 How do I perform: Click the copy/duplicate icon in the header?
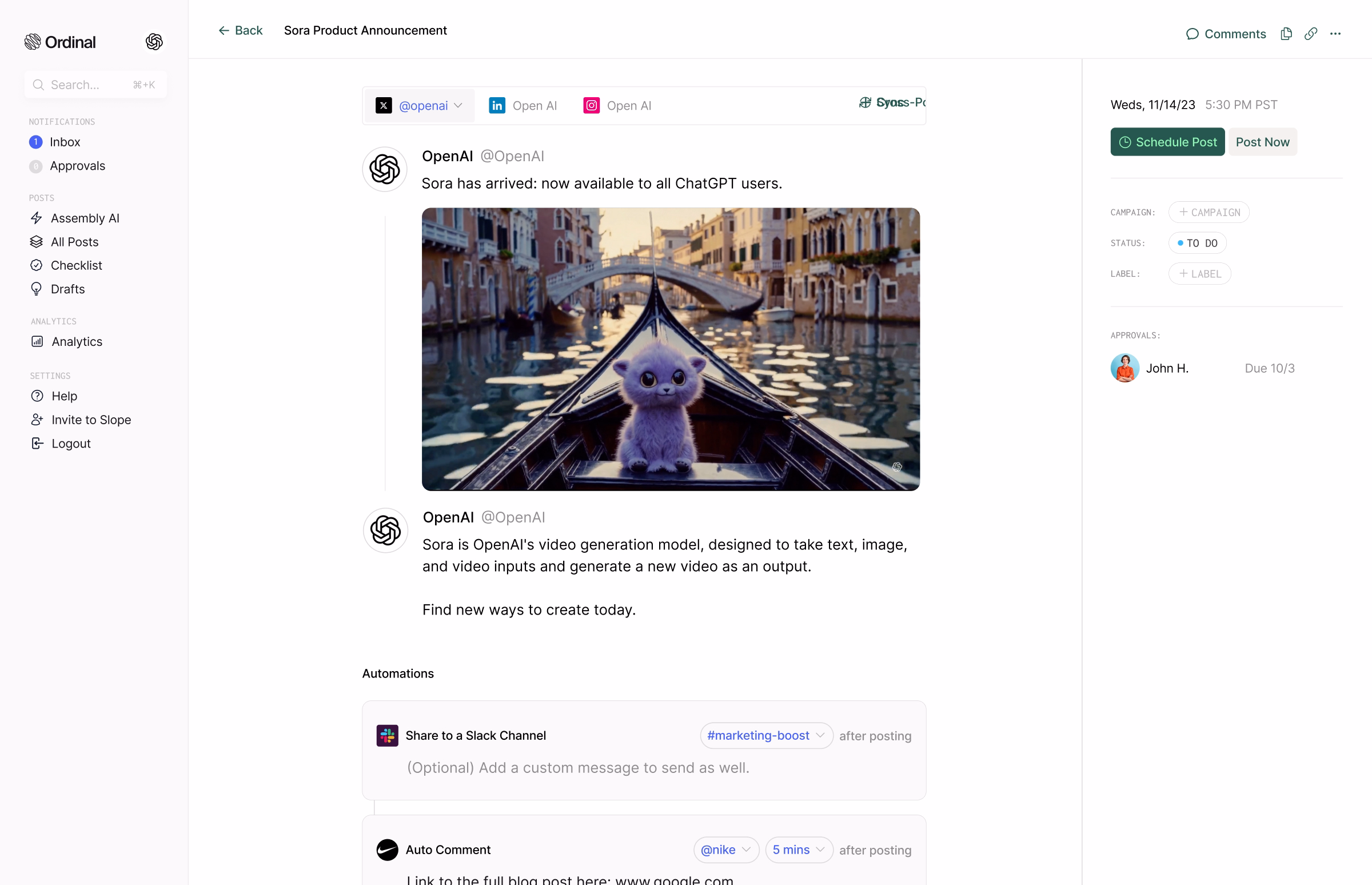(1286, 34)
